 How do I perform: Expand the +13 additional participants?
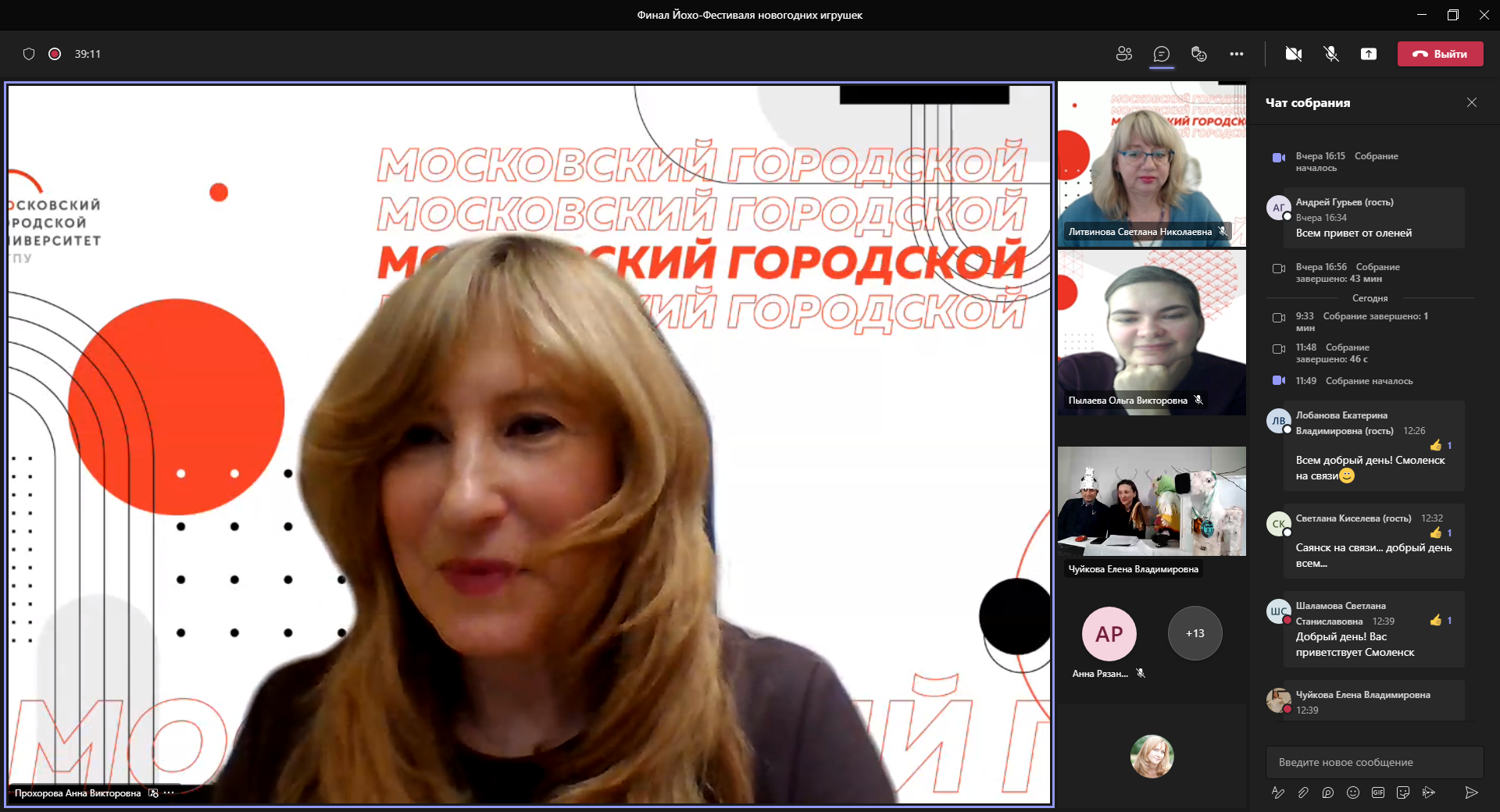tap(1195, 633)
